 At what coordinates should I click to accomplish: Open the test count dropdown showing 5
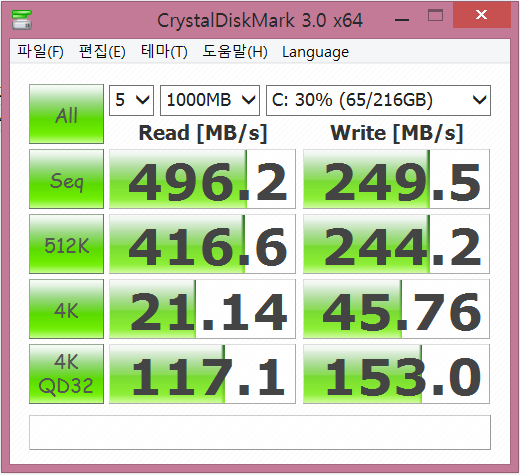[x=131, y=100]
